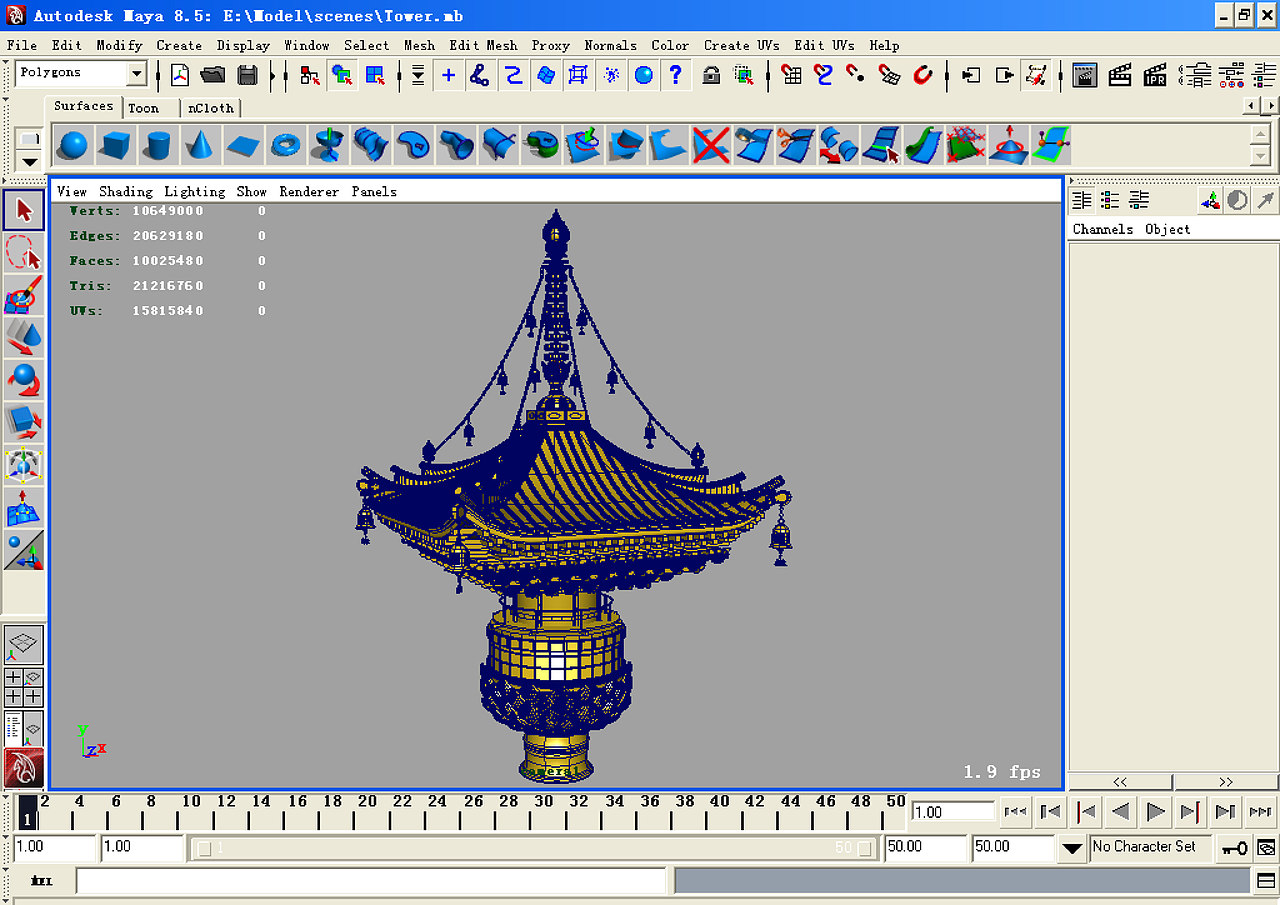The image size is (1280, 905).
Task: Go to the start of playback range
Action: (1015, 812)
